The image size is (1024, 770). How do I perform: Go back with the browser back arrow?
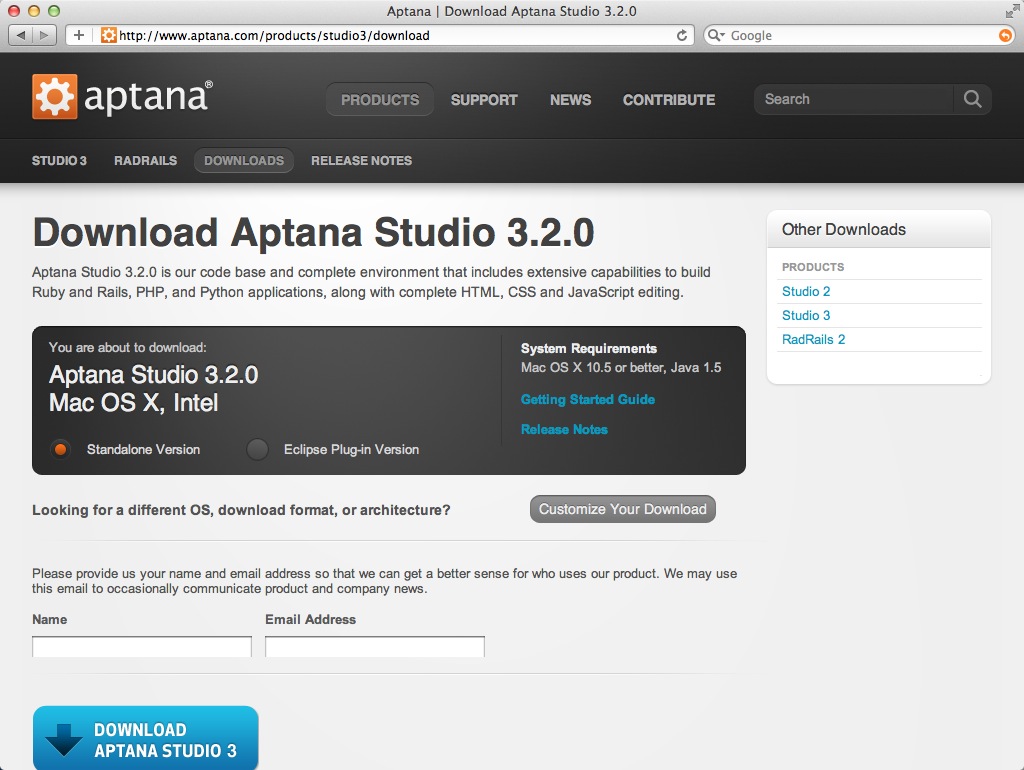tap(21, 35)
